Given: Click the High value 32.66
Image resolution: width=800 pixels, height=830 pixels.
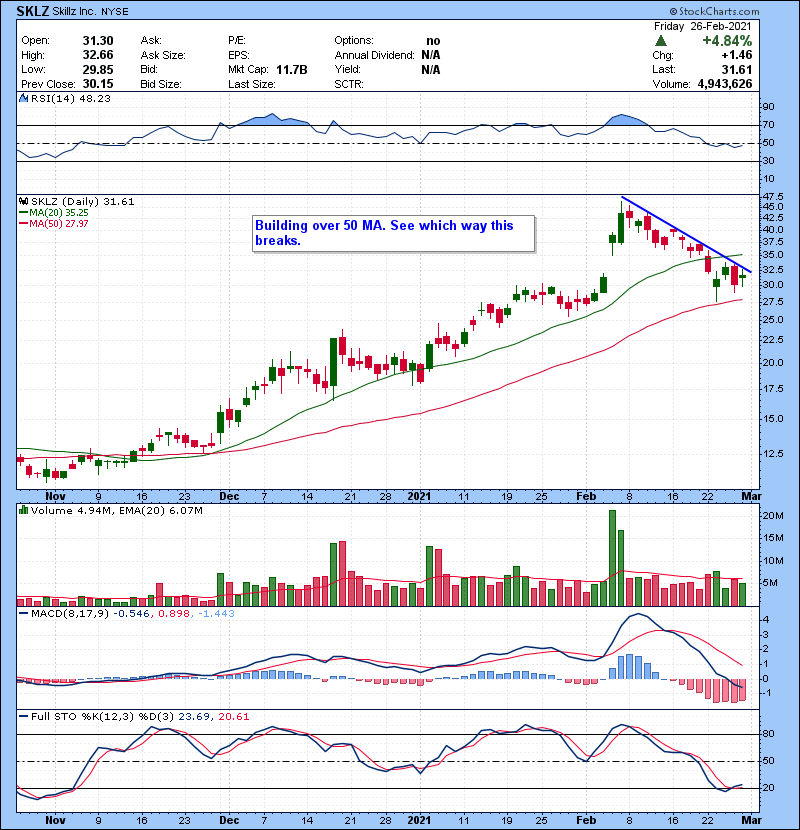Looking at the screenshot, I should [x=98, y=55].
